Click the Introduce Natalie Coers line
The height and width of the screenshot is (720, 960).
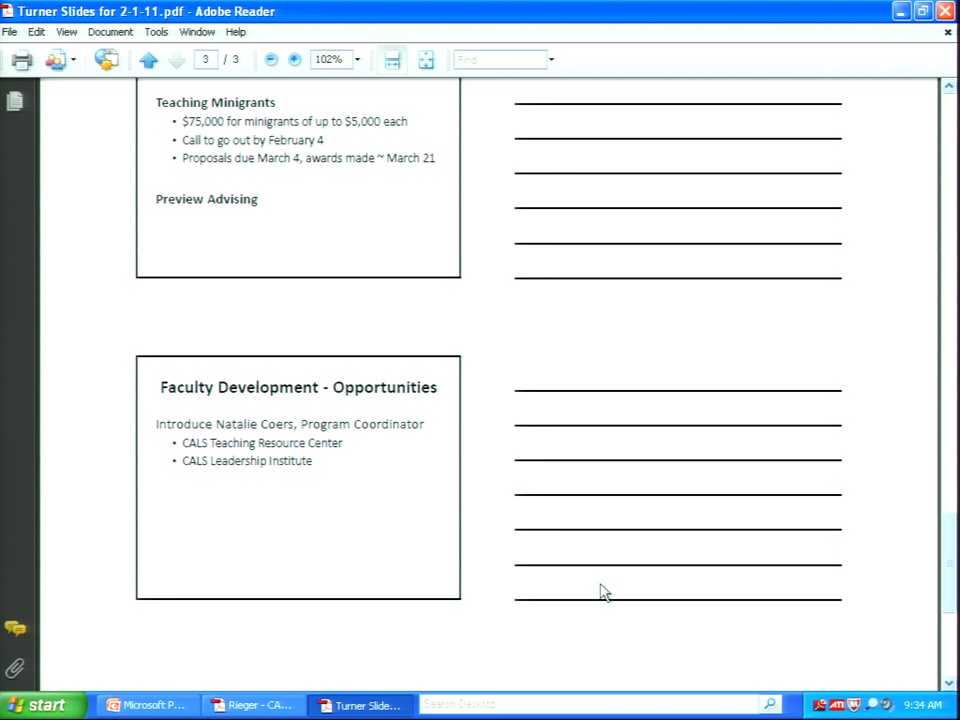pyautogui.click(x=290, y=424)
